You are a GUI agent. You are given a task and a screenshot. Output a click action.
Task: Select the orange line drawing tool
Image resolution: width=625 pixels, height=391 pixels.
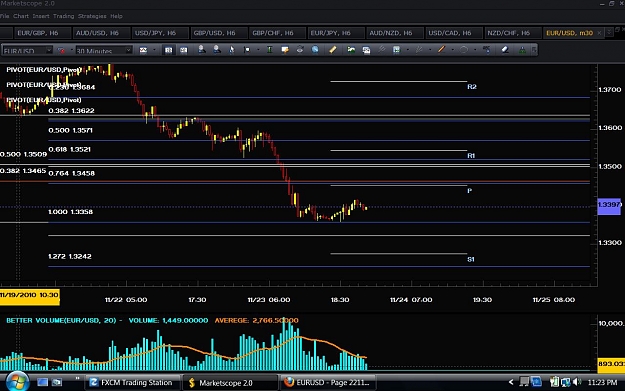pos(441,49)
